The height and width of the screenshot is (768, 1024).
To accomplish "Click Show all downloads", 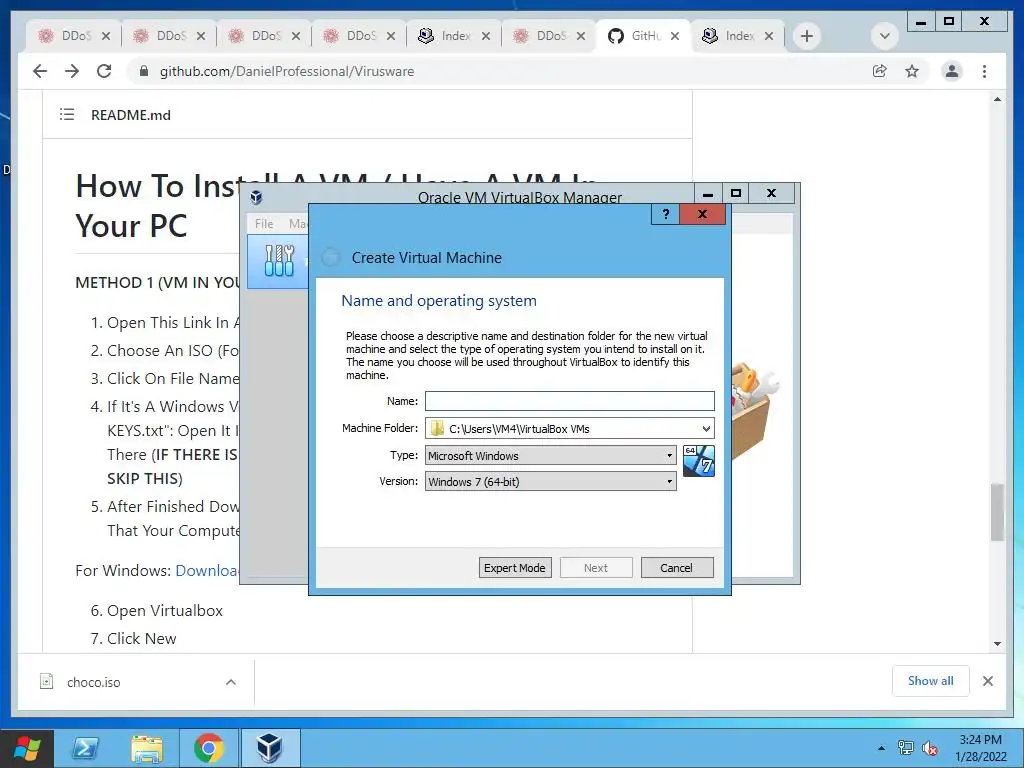I will (x=931, y=681).
